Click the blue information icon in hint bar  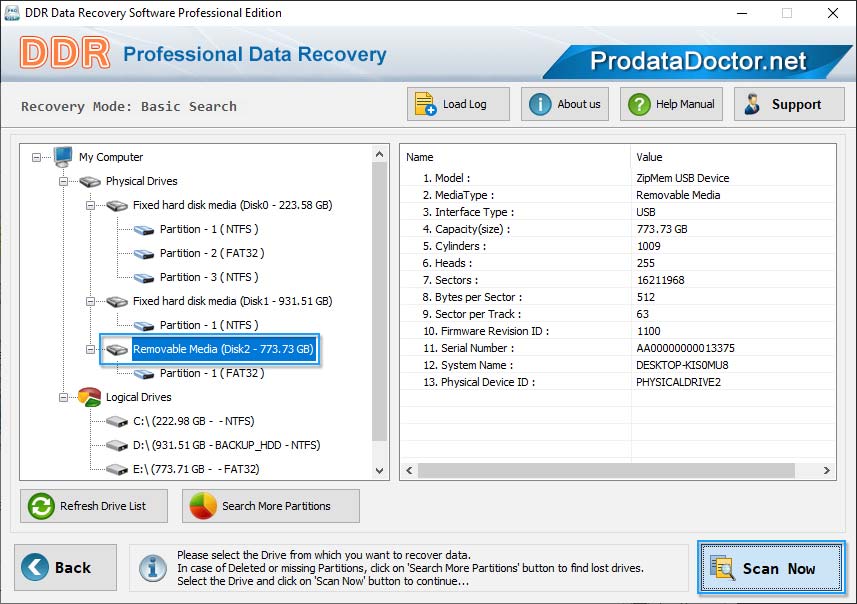click(x=152, y=568)
